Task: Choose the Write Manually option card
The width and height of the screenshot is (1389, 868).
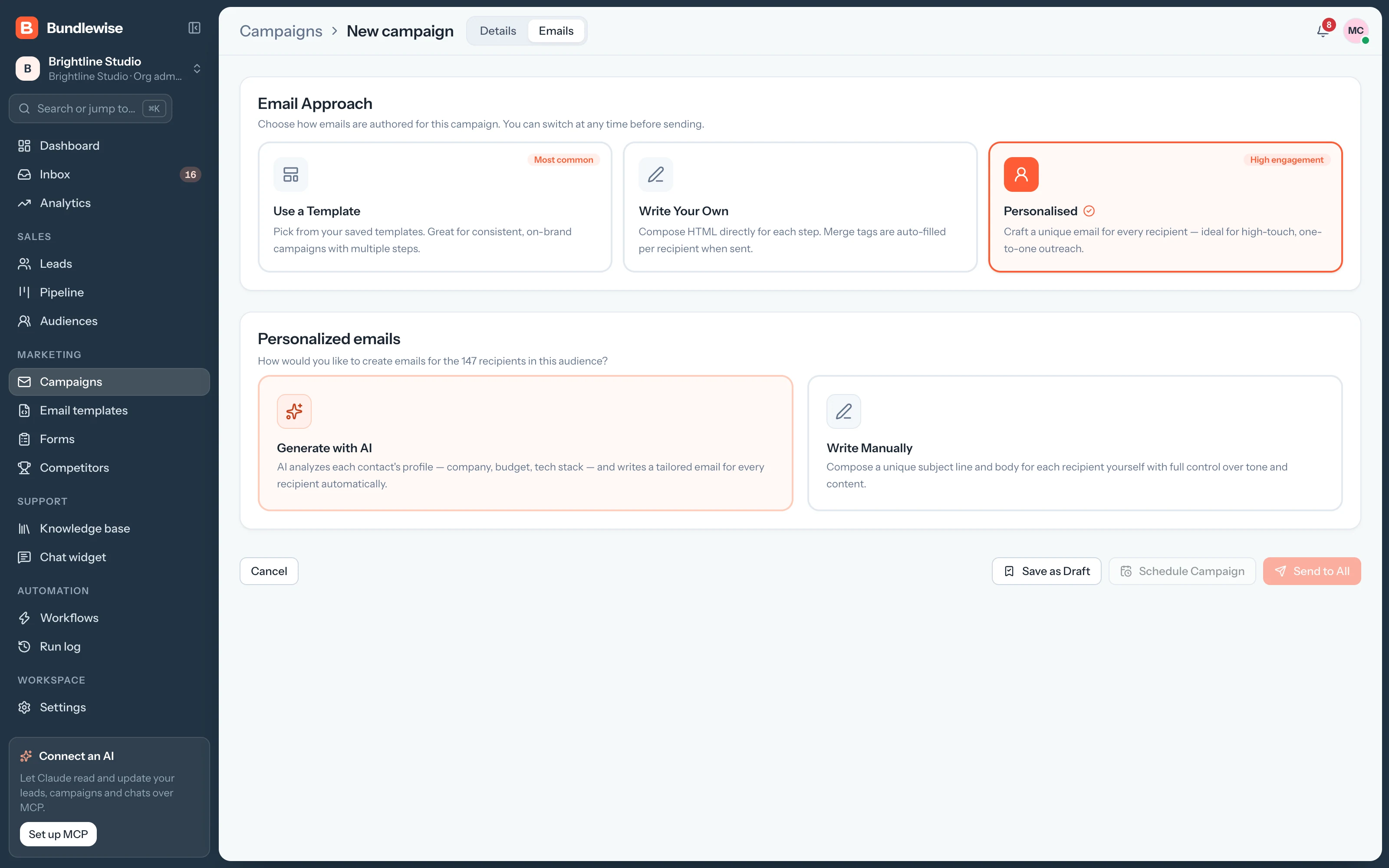Action: click(1074, 443)
